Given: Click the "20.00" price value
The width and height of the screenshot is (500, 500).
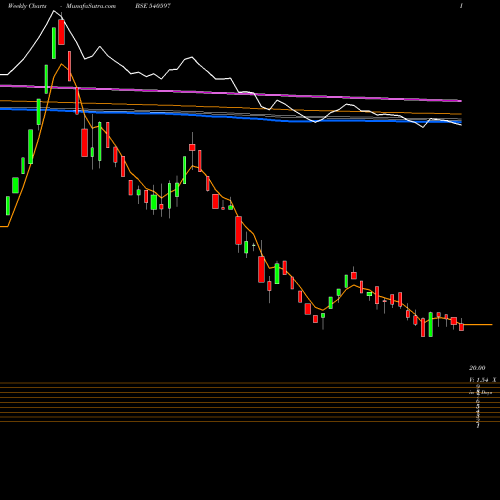Looking at the screenshot, I should pyautogui.click(x=477, y=368).
